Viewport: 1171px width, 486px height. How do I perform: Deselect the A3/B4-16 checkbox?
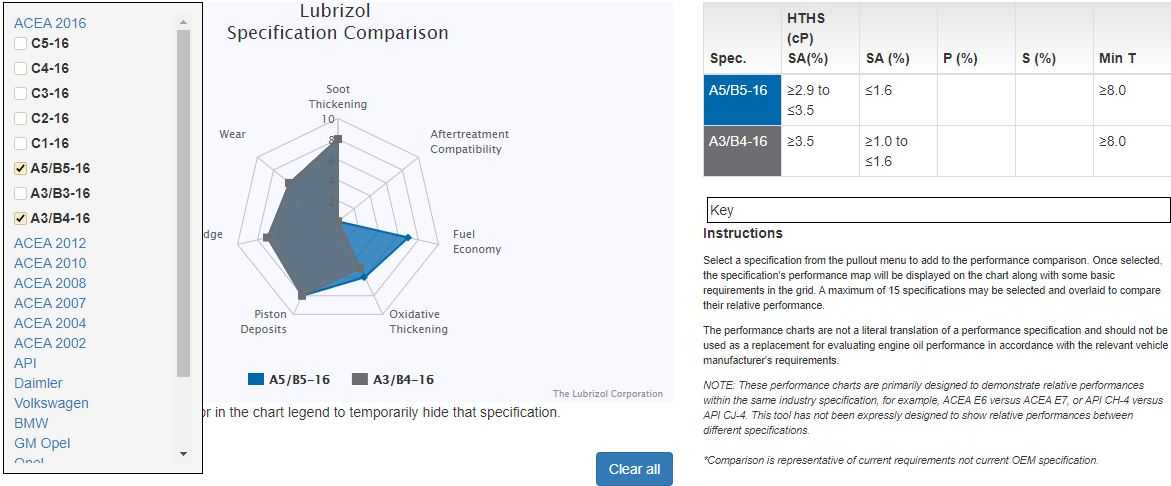tap(21, 219)
